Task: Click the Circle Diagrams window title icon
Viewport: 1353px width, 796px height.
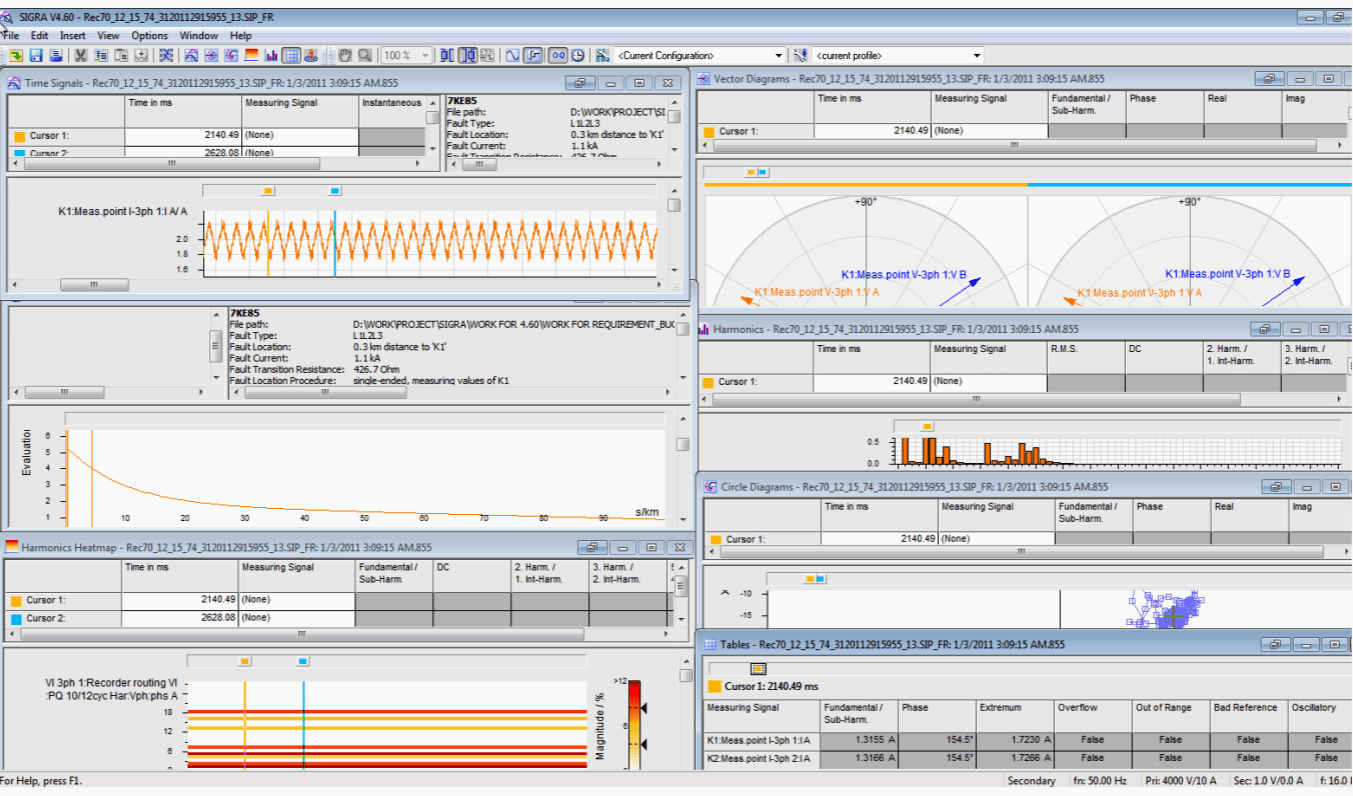Action: [x=711, y=486]
